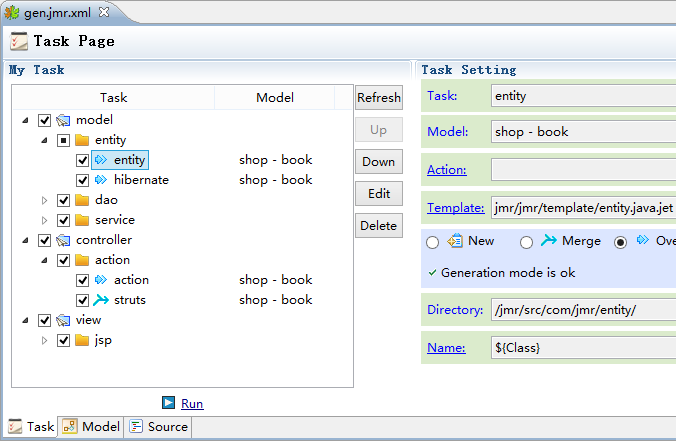Click the Task name input field
The height and width of the screenshot is (441, 676).
coord(583,96)
